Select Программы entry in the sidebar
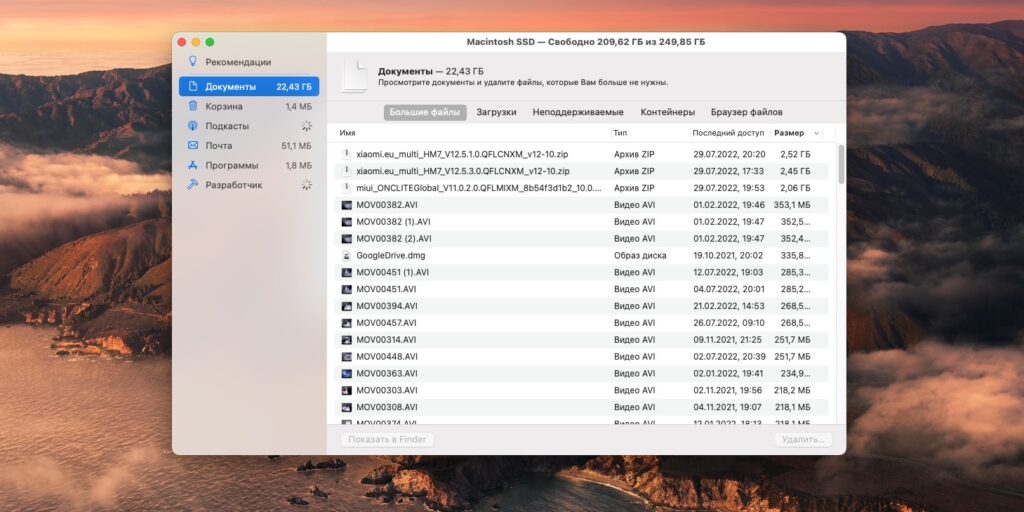Image resolution: width=1024 pixels, height=512 pixels. coord(249,165)
